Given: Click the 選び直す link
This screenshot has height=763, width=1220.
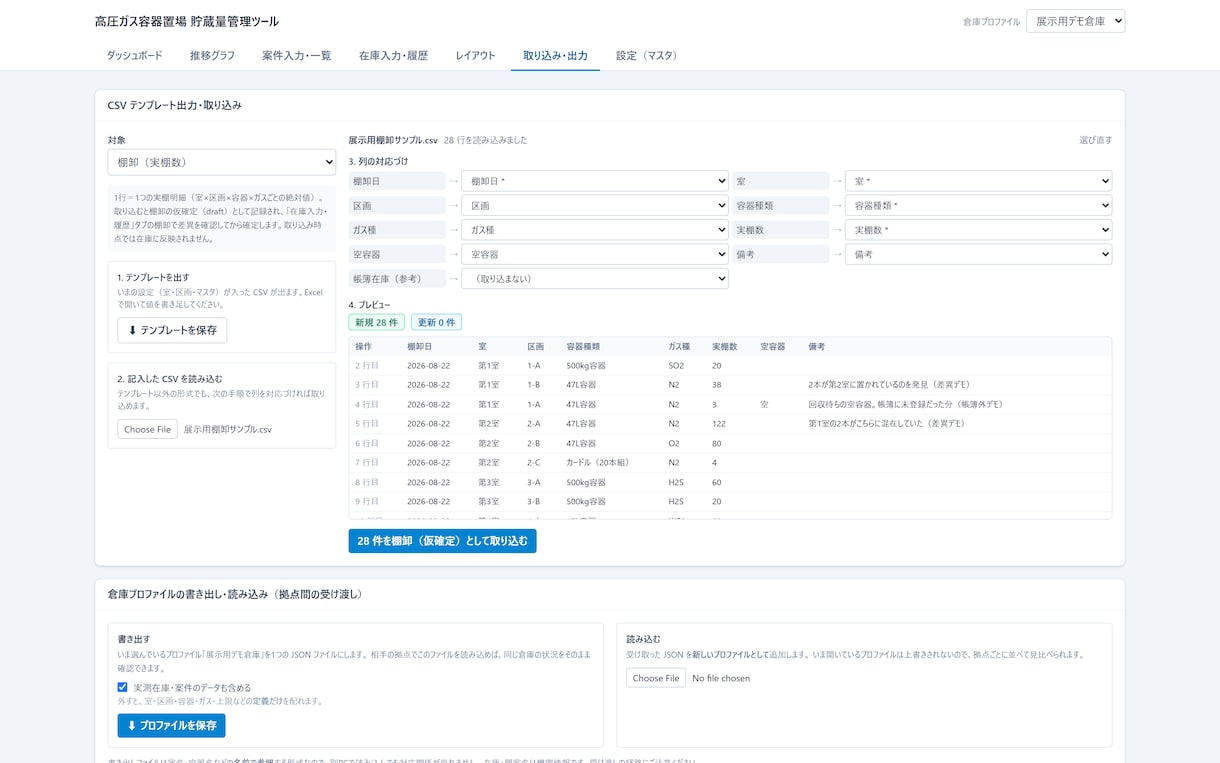Looking at the screenshot, I should point(1095,140).
